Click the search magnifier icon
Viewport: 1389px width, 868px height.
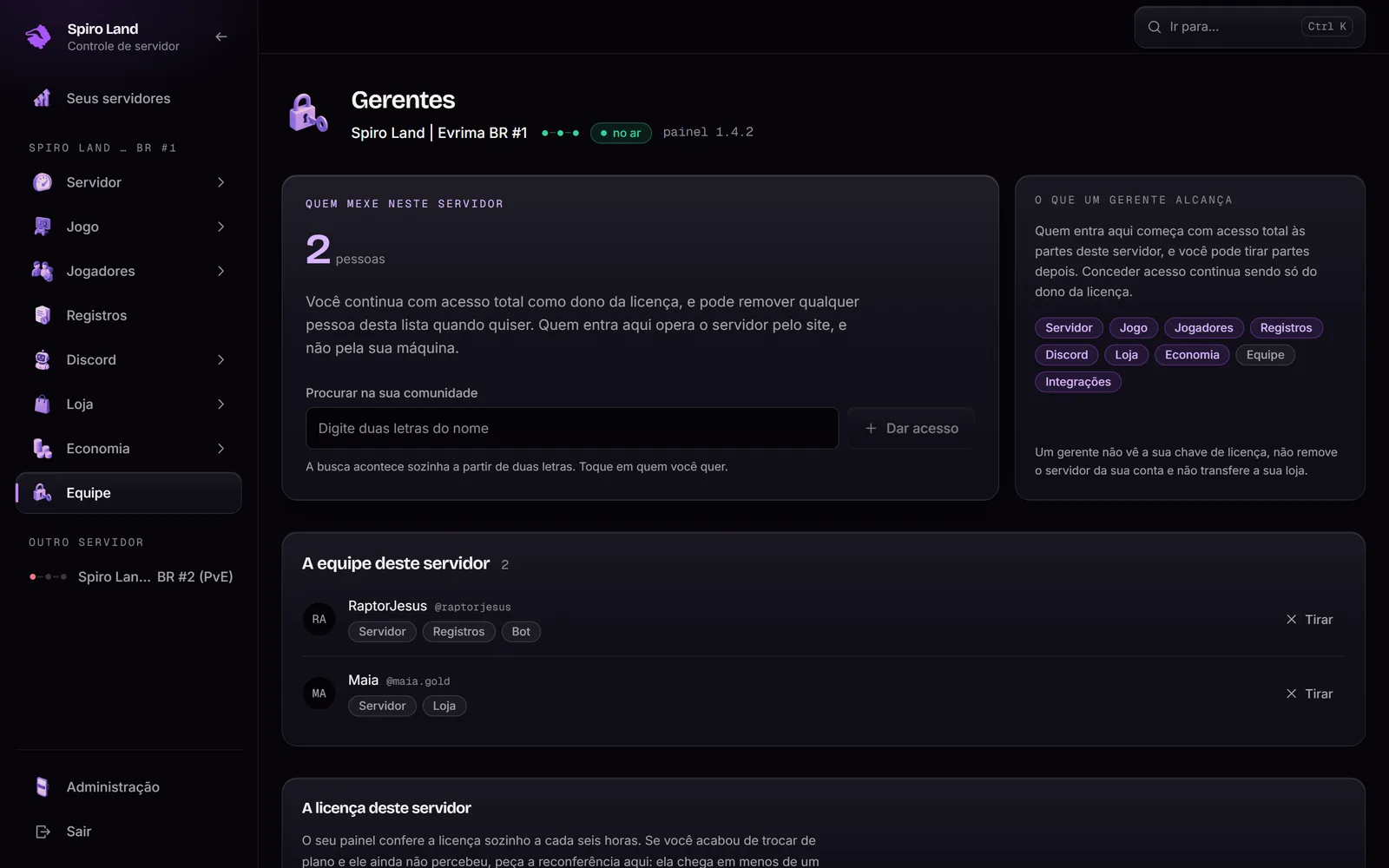(1155, 27)
